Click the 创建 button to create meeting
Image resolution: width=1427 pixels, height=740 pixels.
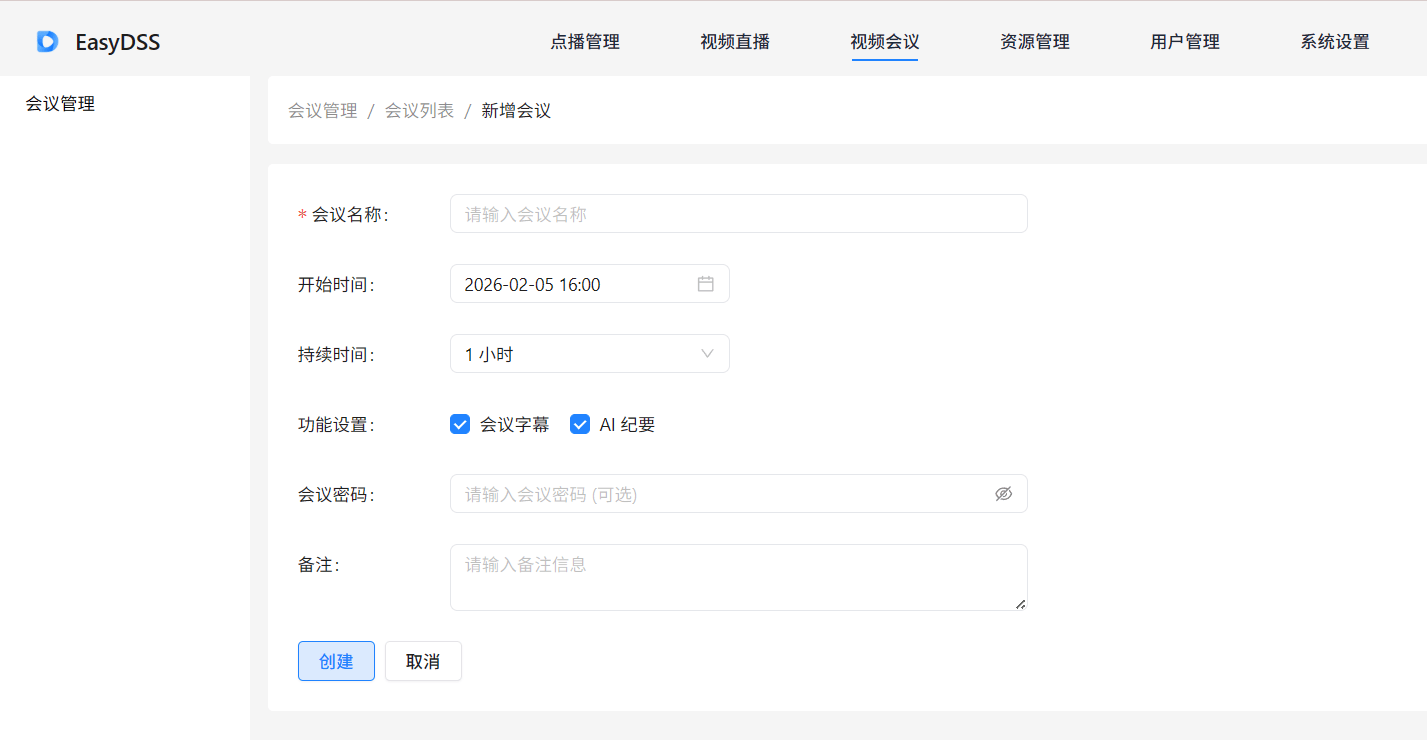[x=336, y=661]
